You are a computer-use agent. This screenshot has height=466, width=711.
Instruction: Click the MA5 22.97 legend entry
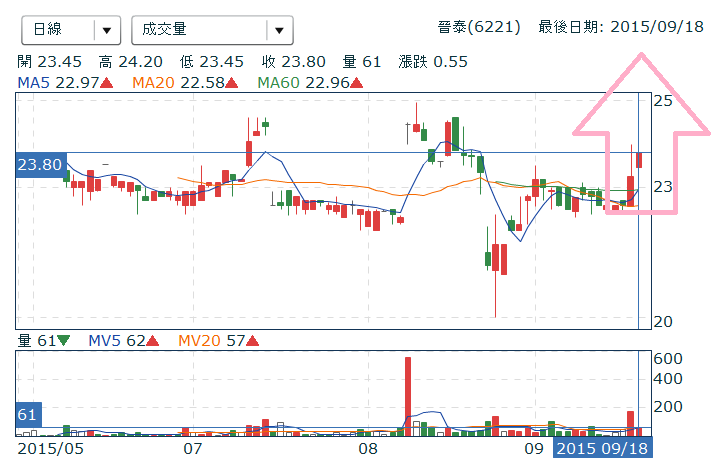pos(58,83)
